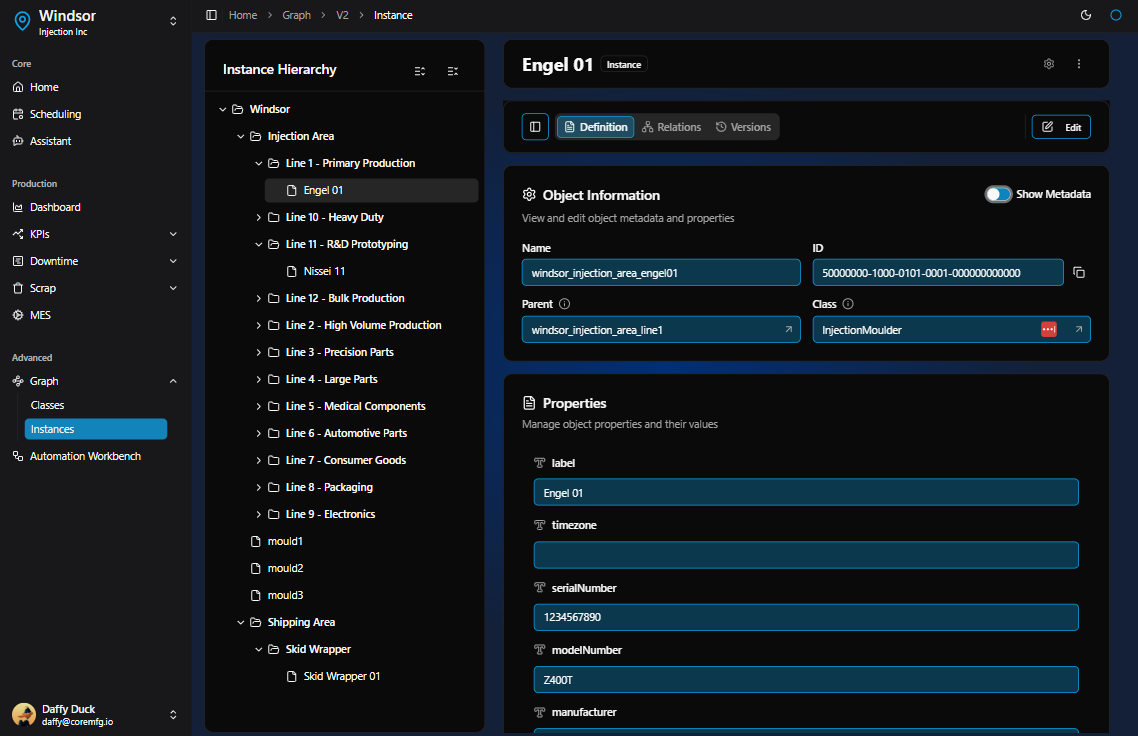1138x736 pixels.
Task: Click collapse-all icon in Instance Hierarchy header
Action: point(453,71)
